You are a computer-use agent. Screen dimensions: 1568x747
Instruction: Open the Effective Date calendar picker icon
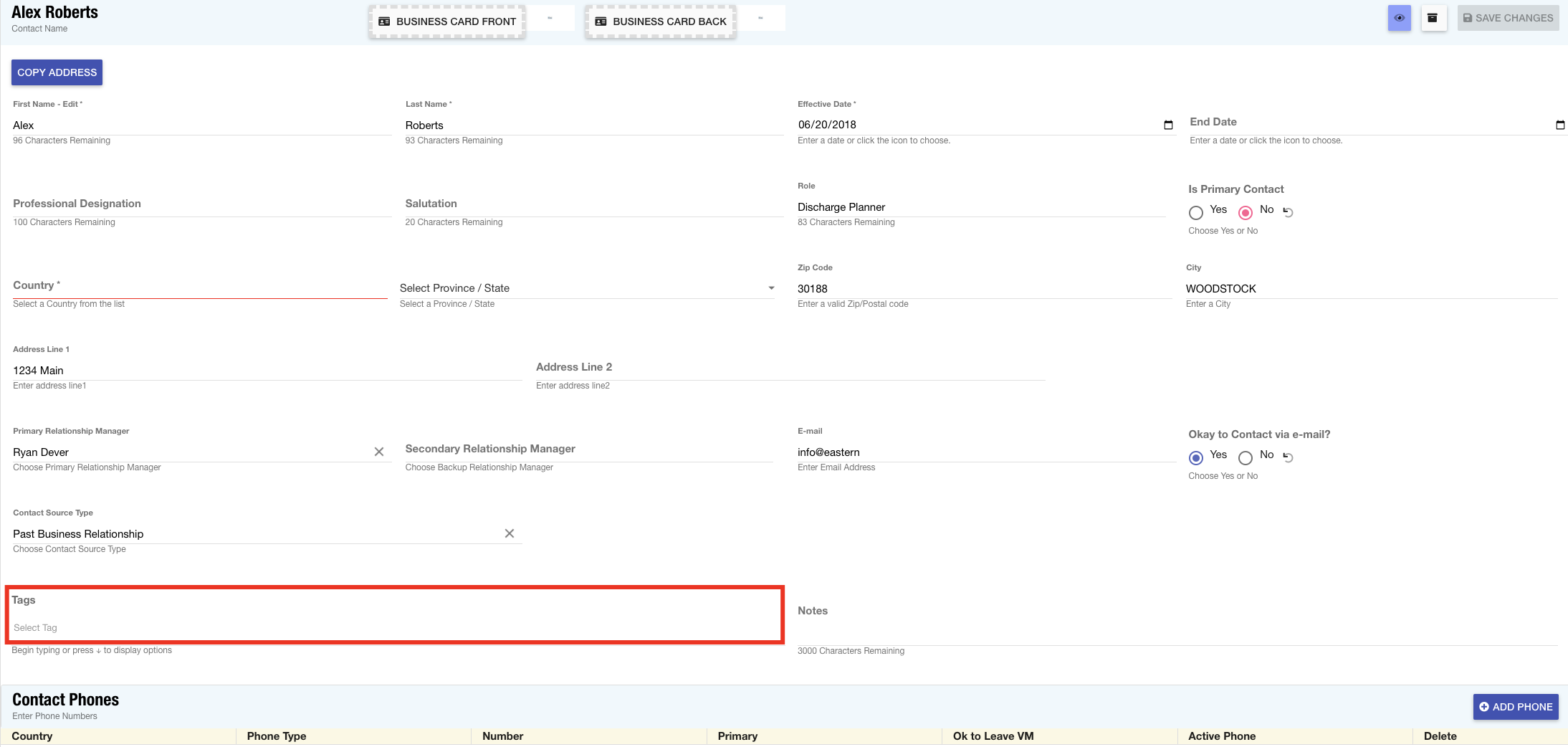pyautogui.click(x=1168, y=125)
